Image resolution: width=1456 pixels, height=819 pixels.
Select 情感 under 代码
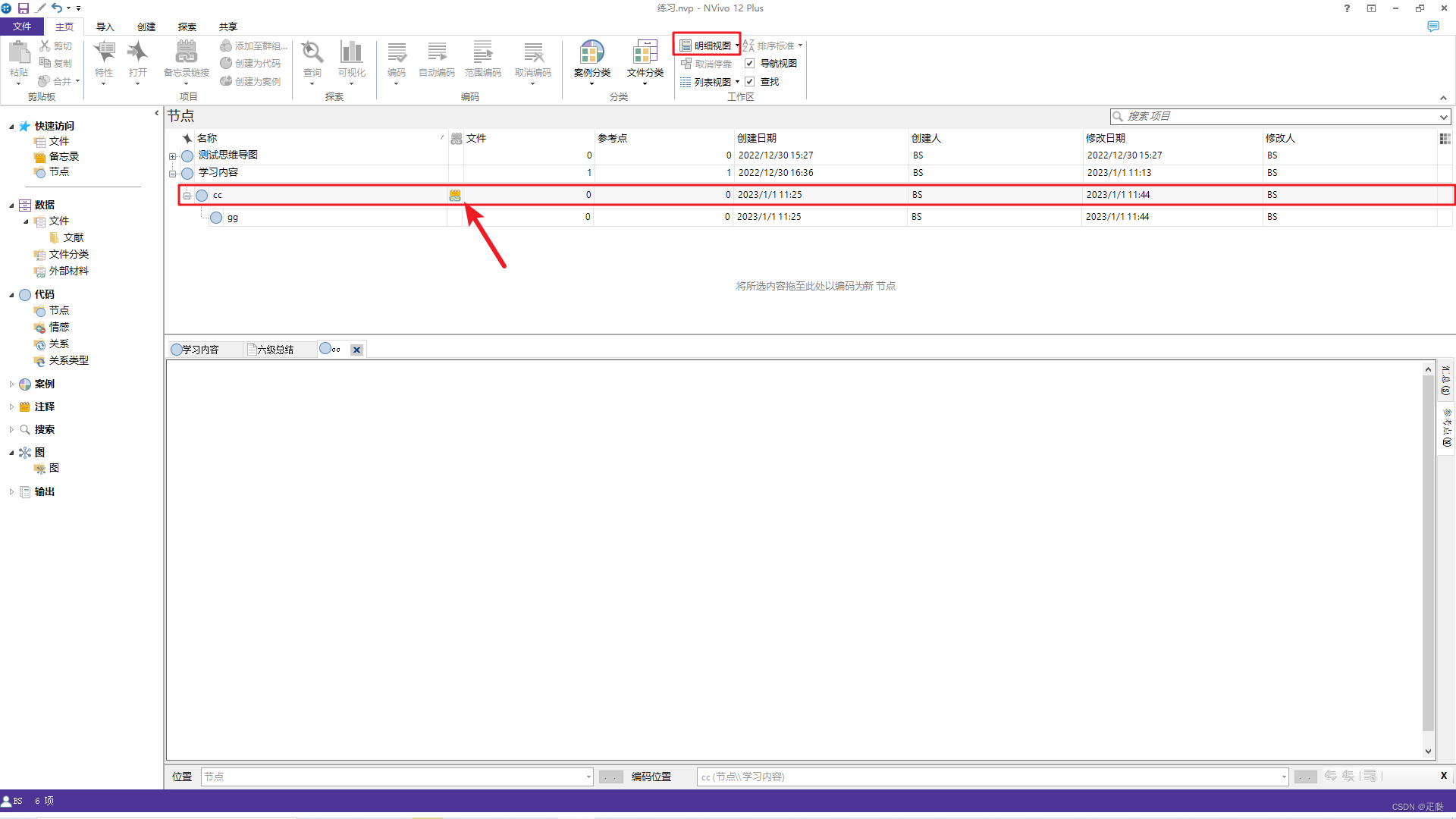(x=52, y=328)
